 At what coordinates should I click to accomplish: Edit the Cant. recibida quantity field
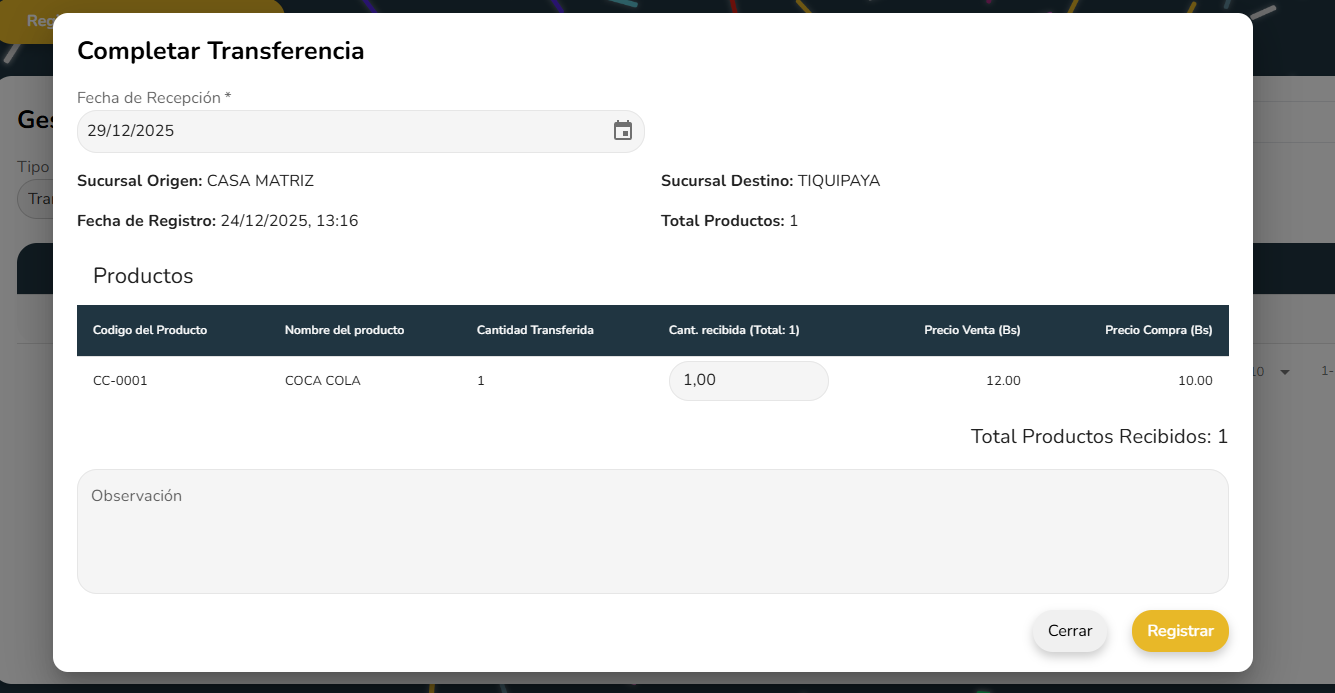coord(747,381)
